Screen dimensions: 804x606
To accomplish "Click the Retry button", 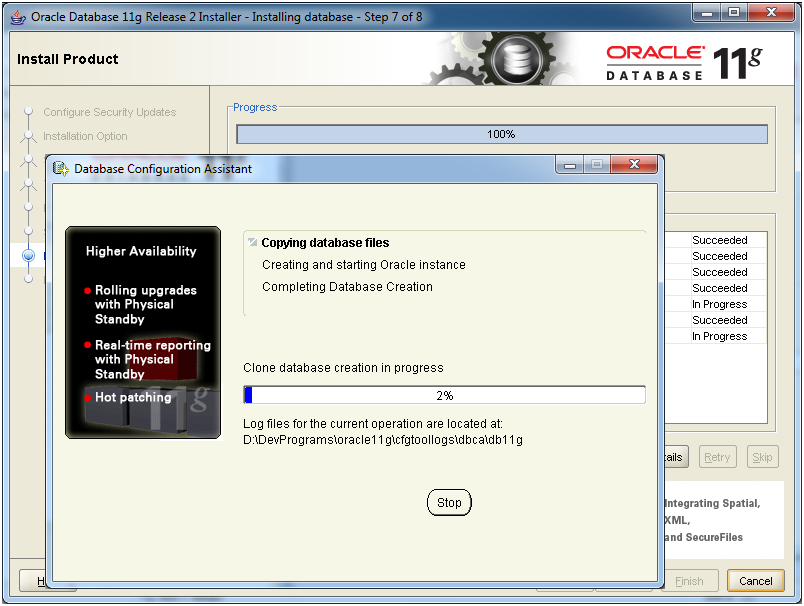I will 717,457.
